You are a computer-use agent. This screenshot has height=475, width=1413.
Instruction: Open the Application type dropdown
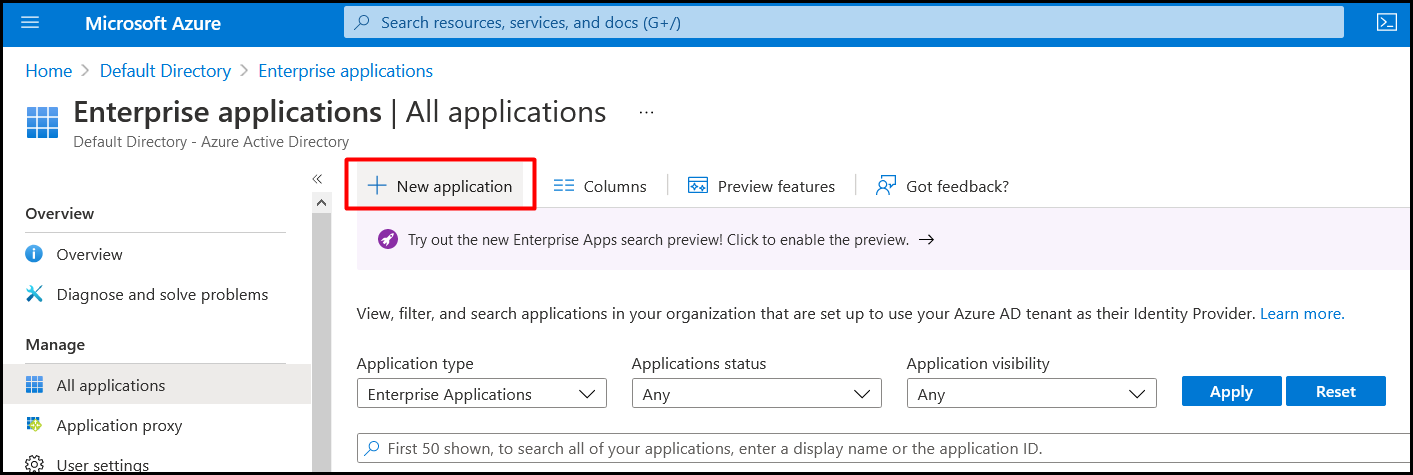[482, 394]
